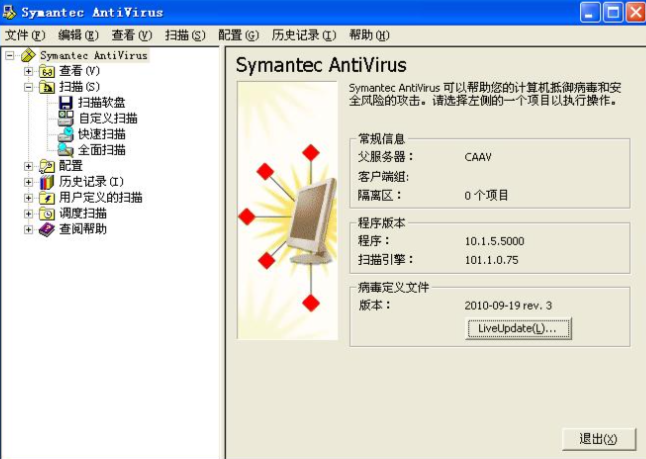Collapse the Symantec AntiVirus root node
Image resolution: width=646 pixels, height=459 pixels.
tap(10, 55)
